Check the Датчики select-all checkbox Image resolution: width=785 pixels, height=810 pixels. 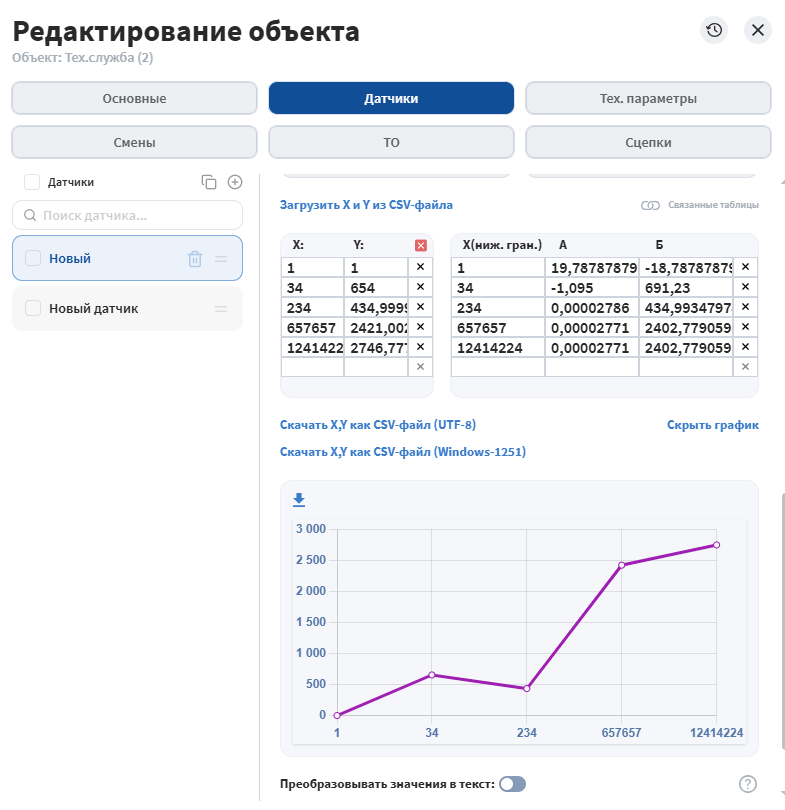pyautogui.click(x=32, y=182)
